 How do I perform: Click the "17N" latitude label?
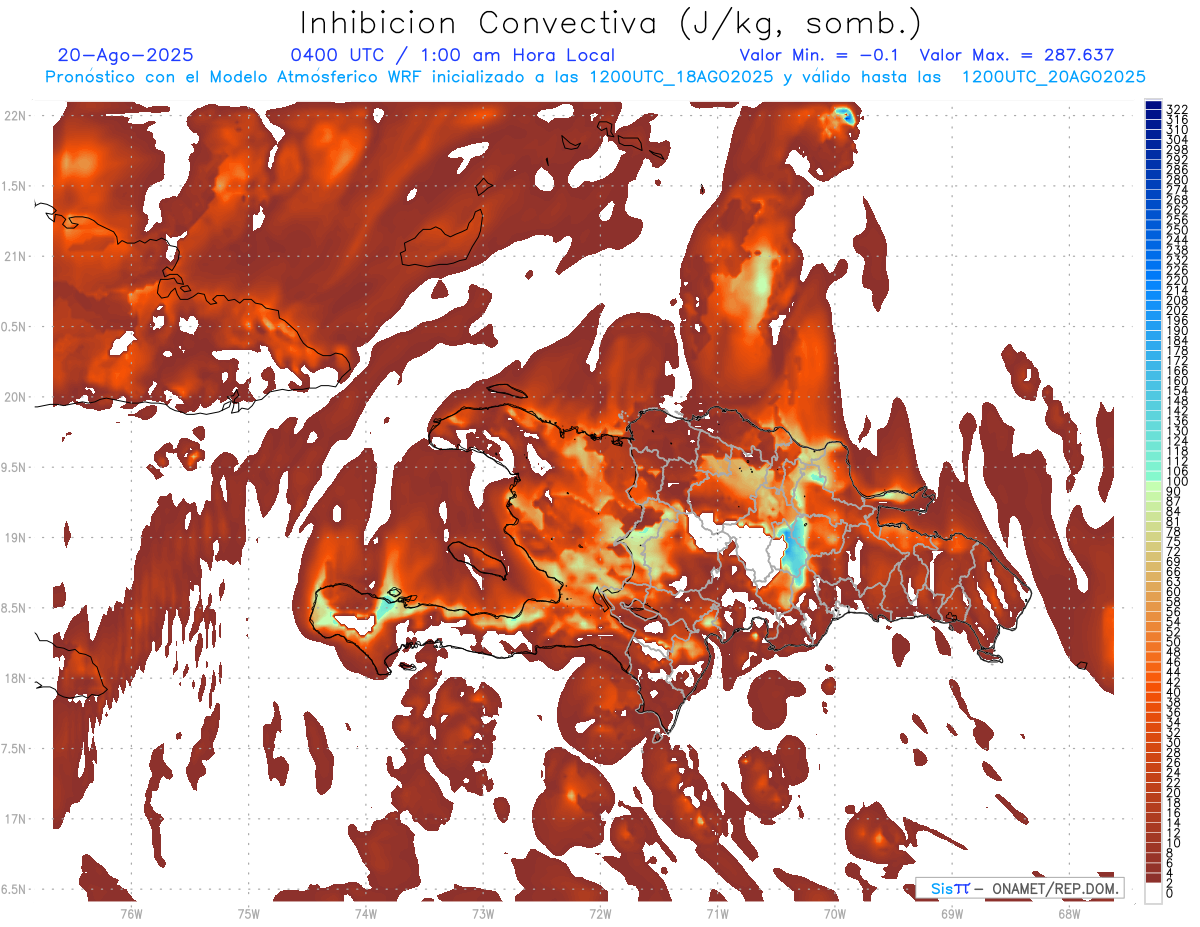(16, 819)
